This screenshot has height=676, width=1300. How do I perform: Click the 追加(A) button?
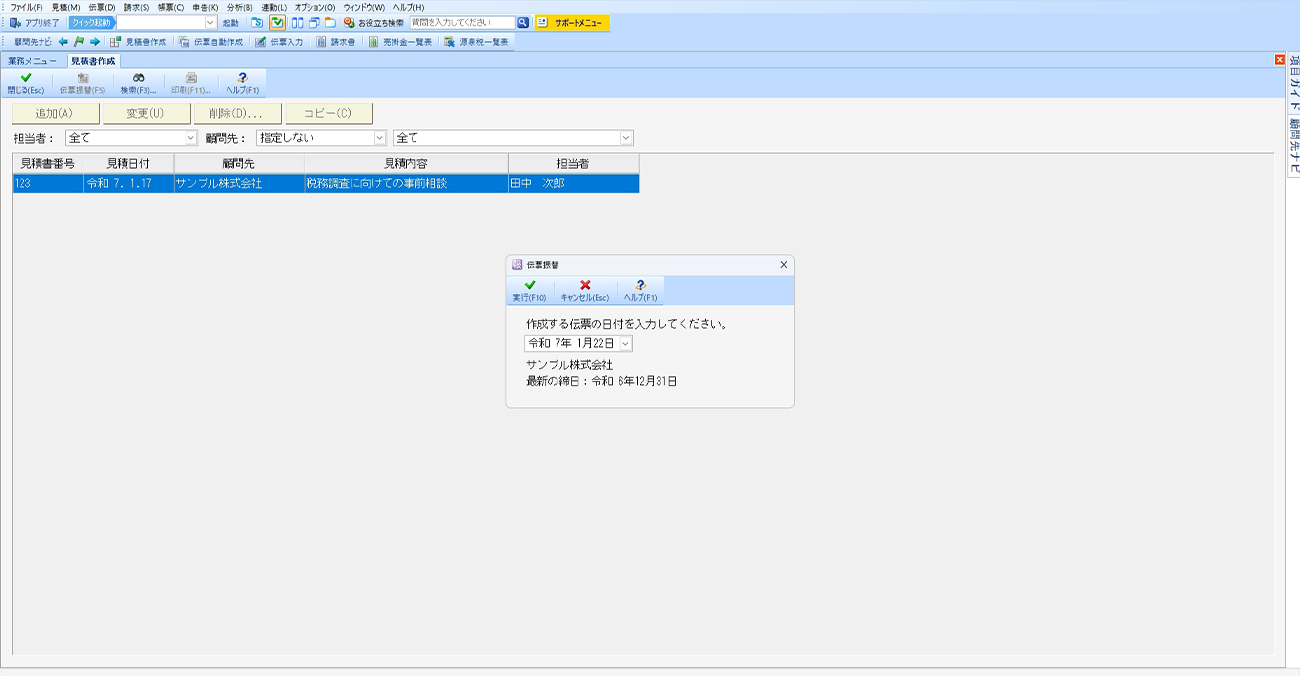[x=55, y=114]
